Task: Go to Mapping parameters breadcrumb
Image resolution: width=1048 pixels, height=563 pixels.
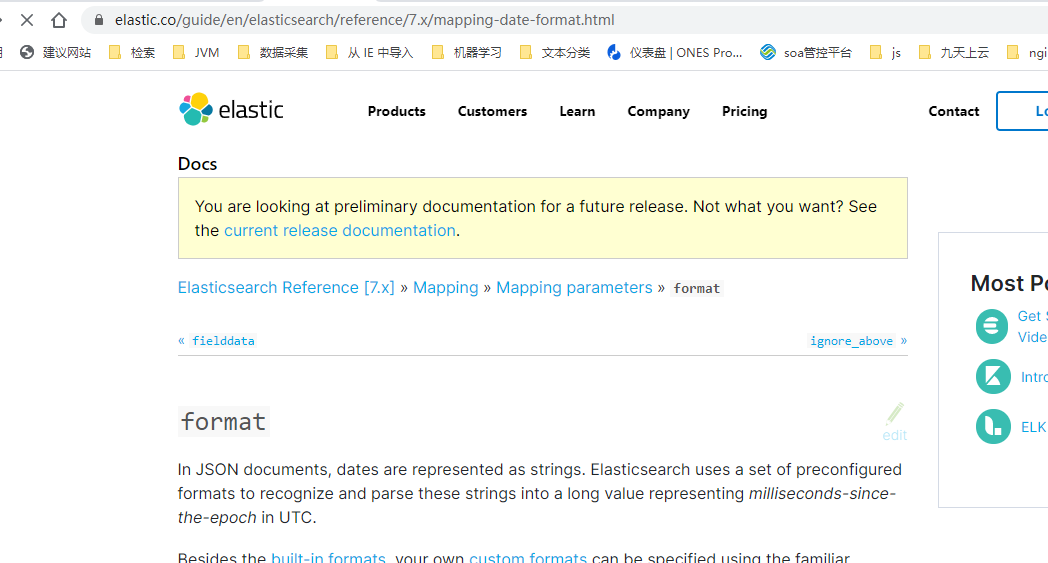Action: (574, 288)
